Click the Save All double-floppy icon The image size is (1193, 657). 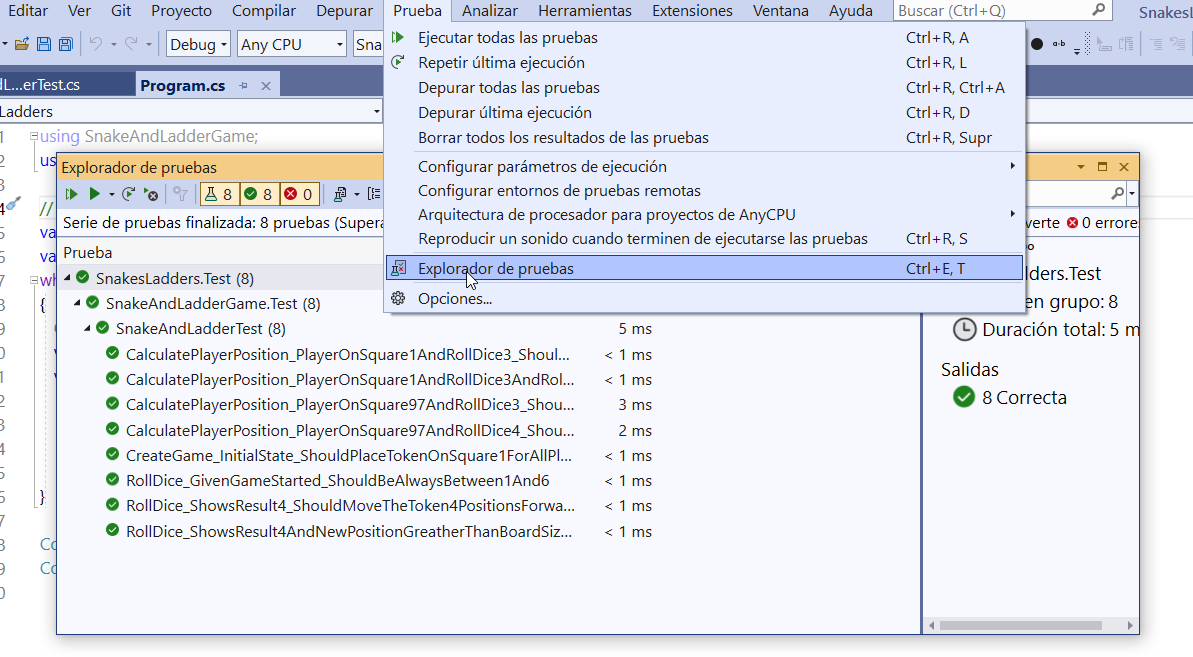pyautogui.click(x=65, y=44)
